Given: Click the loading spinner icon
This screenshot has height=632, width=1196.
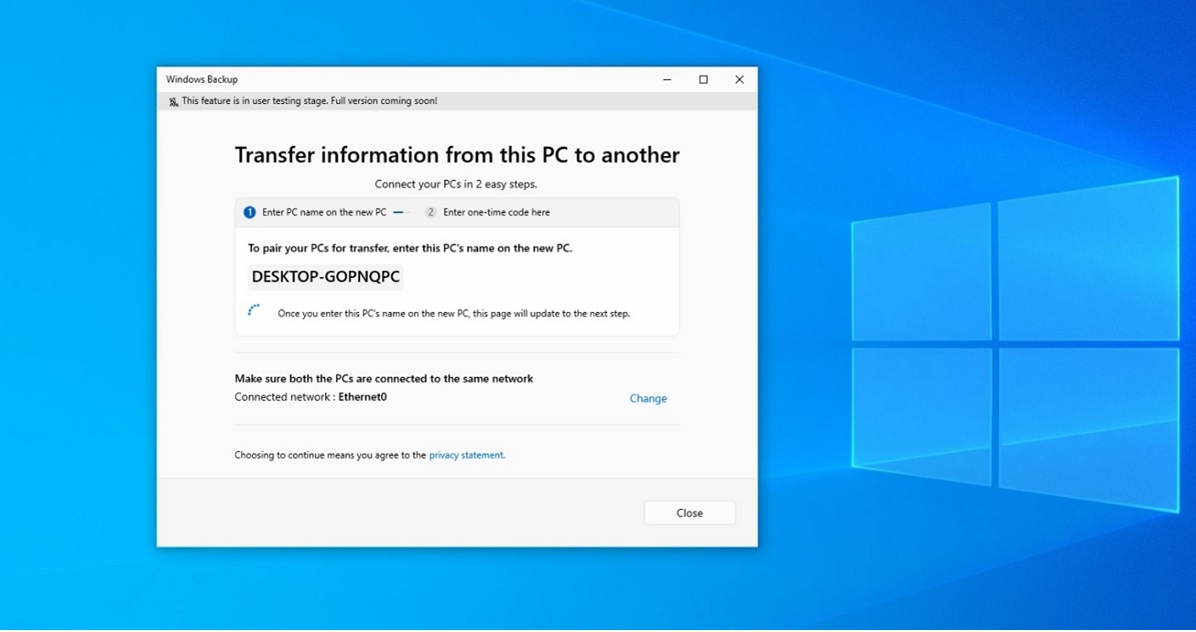Looking at the screenshot, I should (x=253, y=310).
